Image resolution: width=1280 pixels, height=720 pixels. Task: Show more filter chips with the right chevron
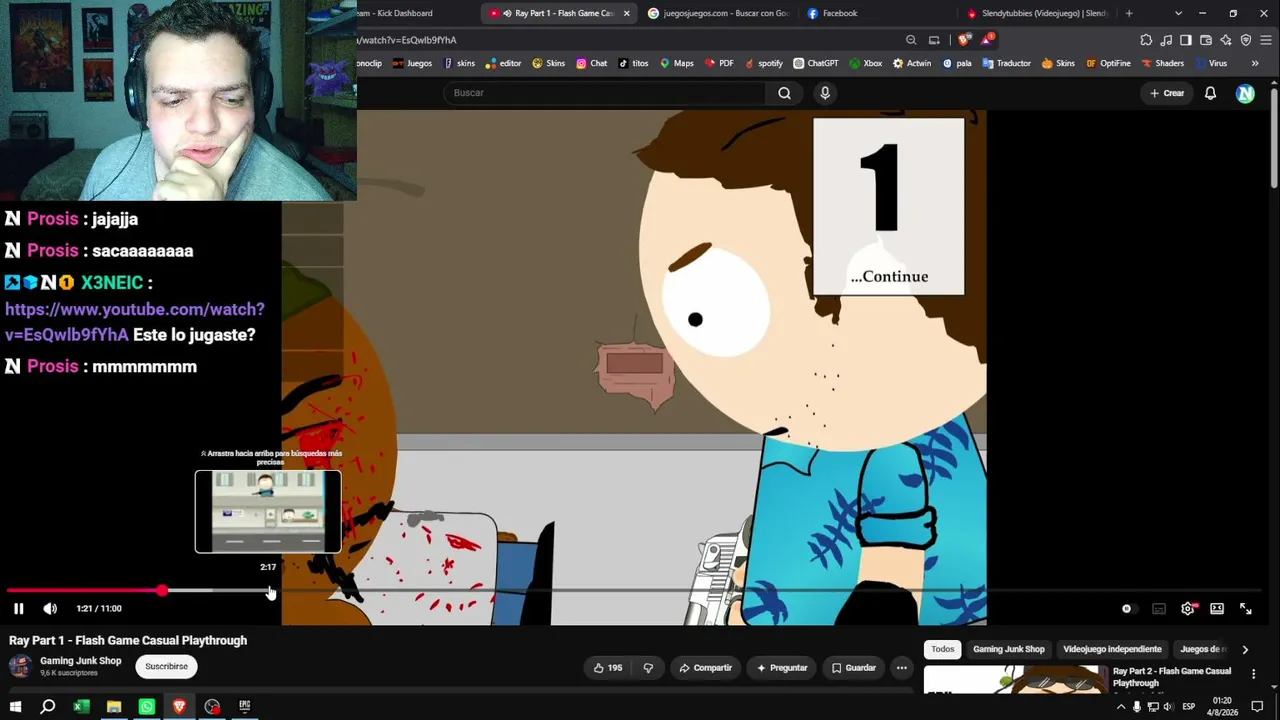(1245, 649)
